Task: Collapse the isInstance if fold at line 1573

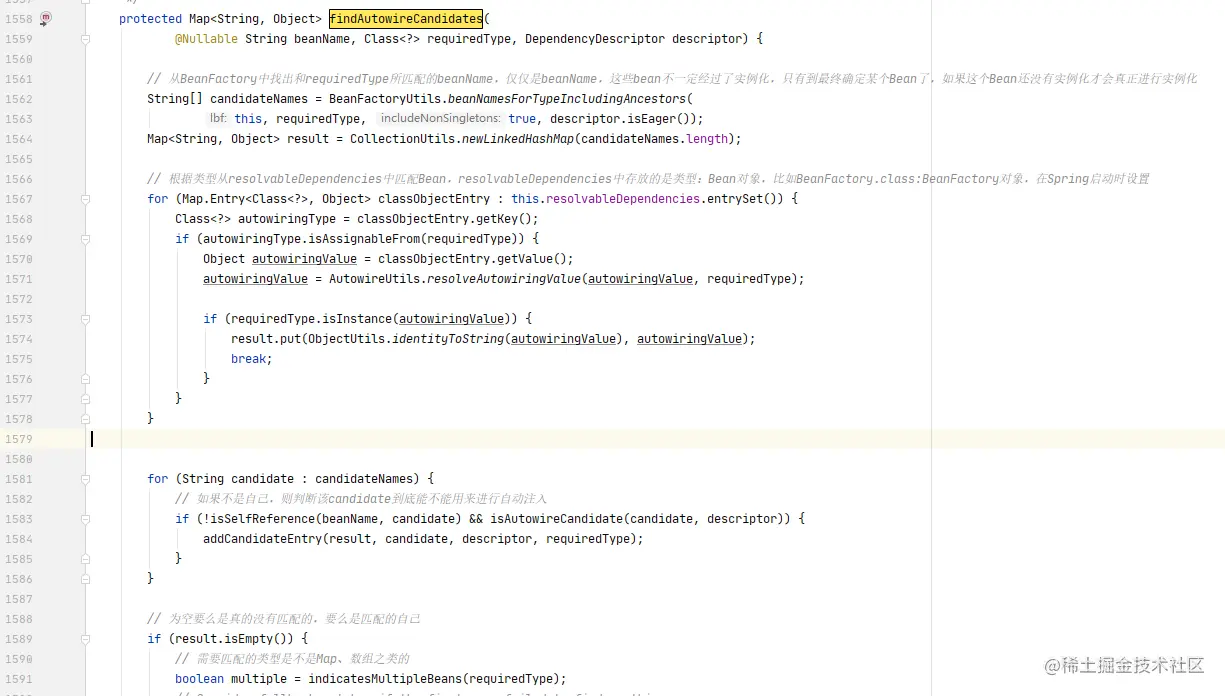Action: [x=86, y=319]
